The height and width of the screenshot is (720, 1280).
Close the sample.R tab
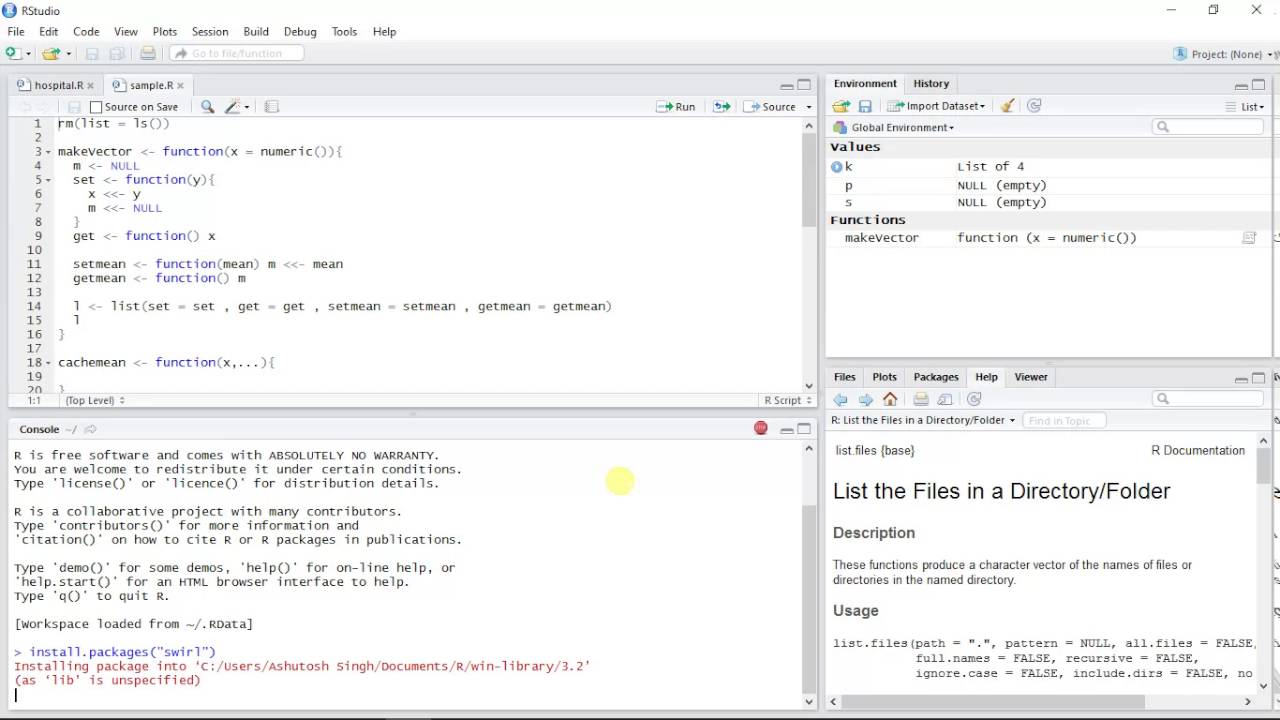[180, 86]
